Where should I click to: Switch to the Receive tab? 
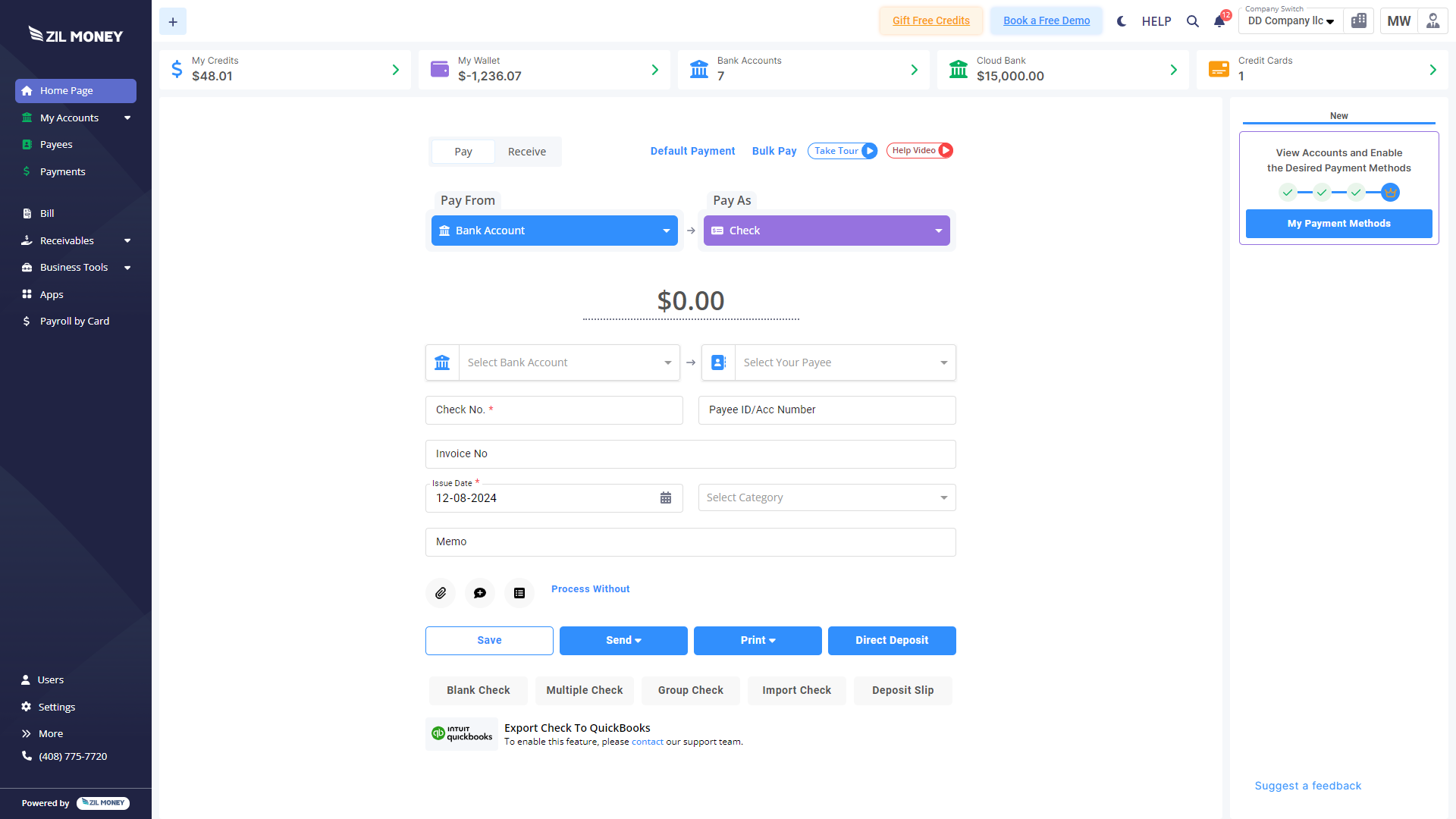[527, 152]
